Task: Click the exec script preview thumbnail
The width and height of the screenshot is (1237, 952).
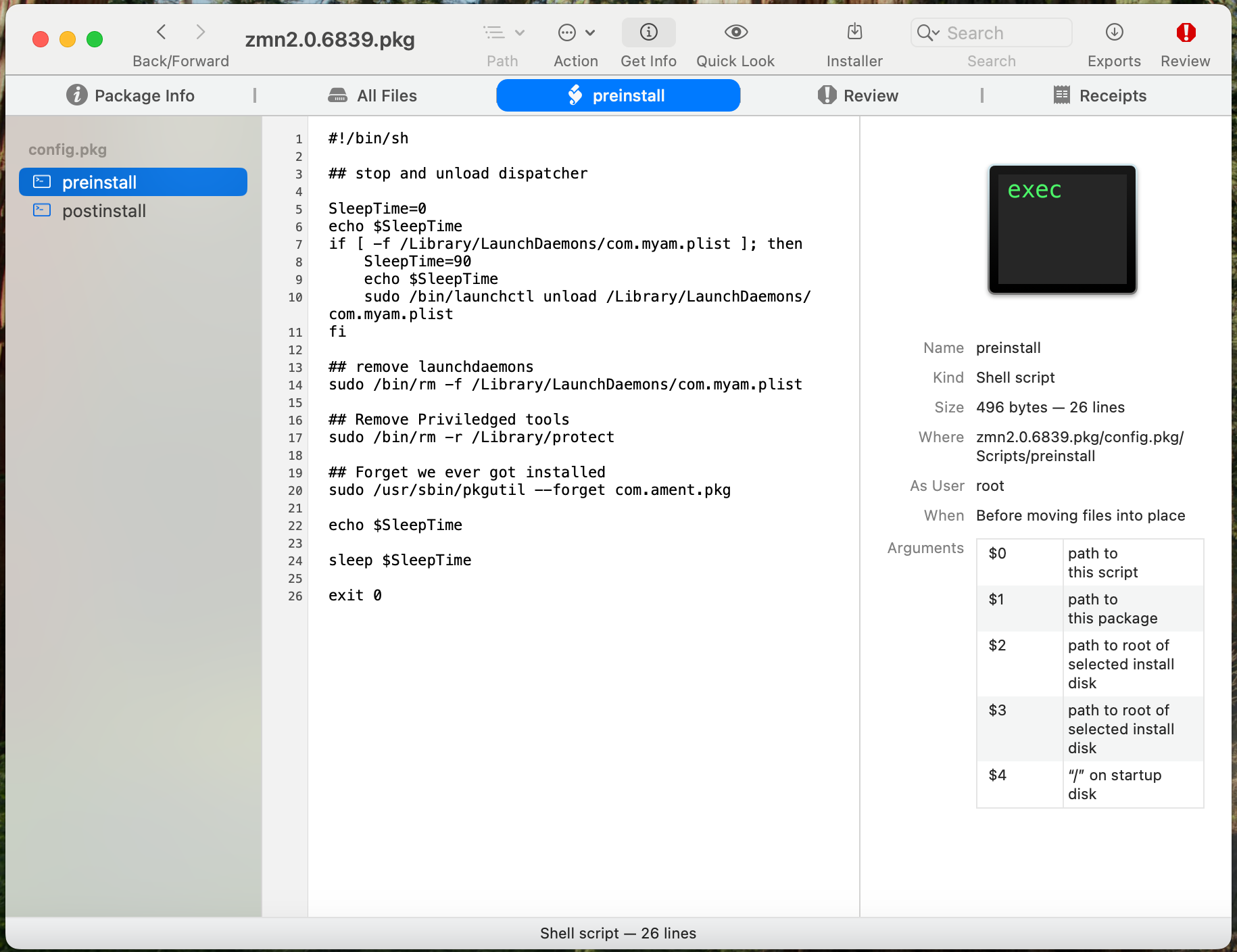Action: coord(1061,229)
